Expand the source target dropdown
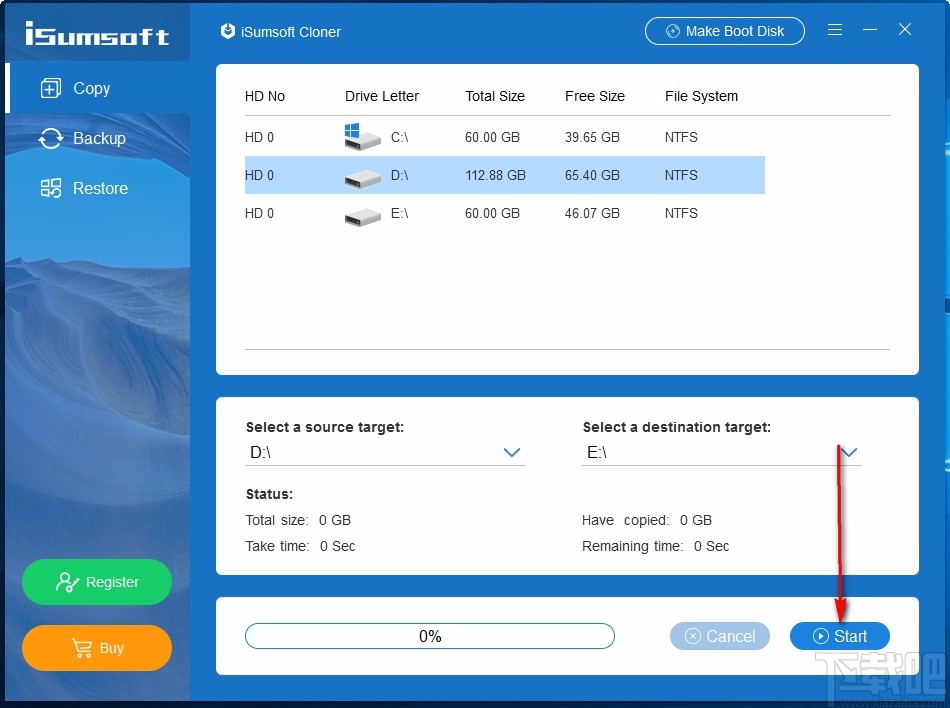 coord(512,452)
